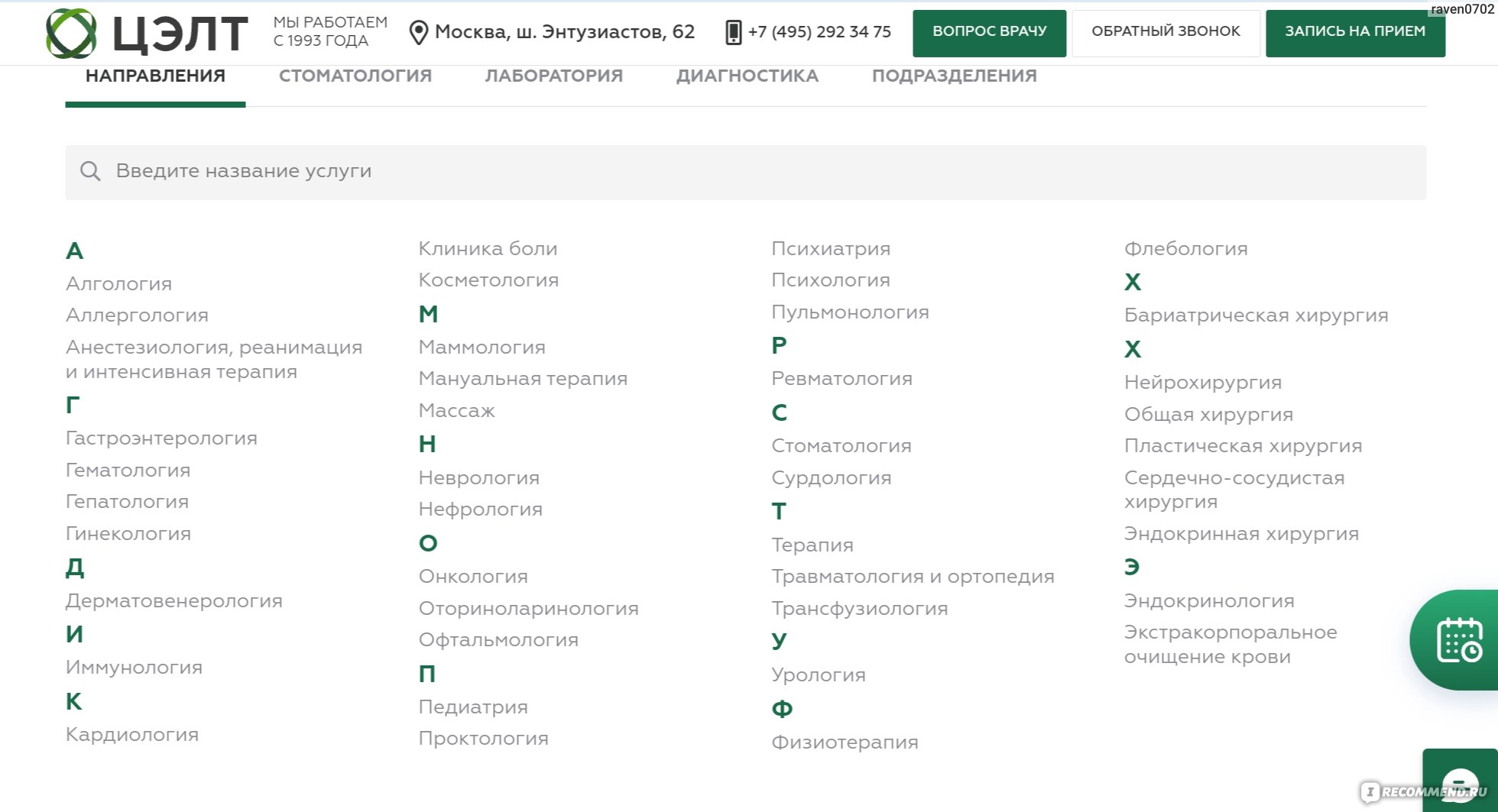This screenshot has width=1498, height=812.
Task: Click the phone icon next to number
Action: (733, 33)
